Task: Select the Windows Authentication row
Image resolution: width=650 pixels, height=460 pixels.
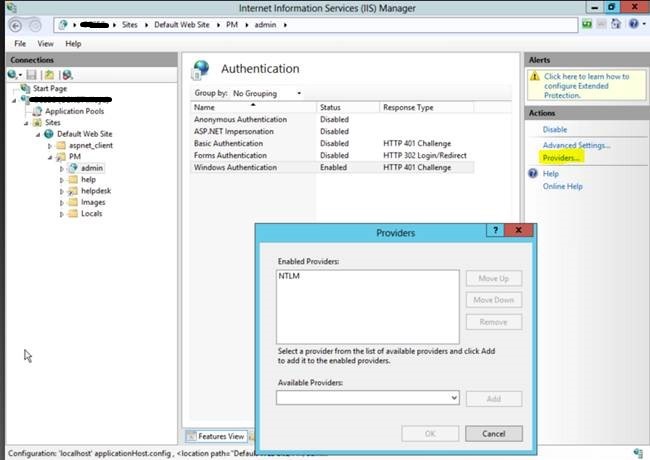Action: 332,167
